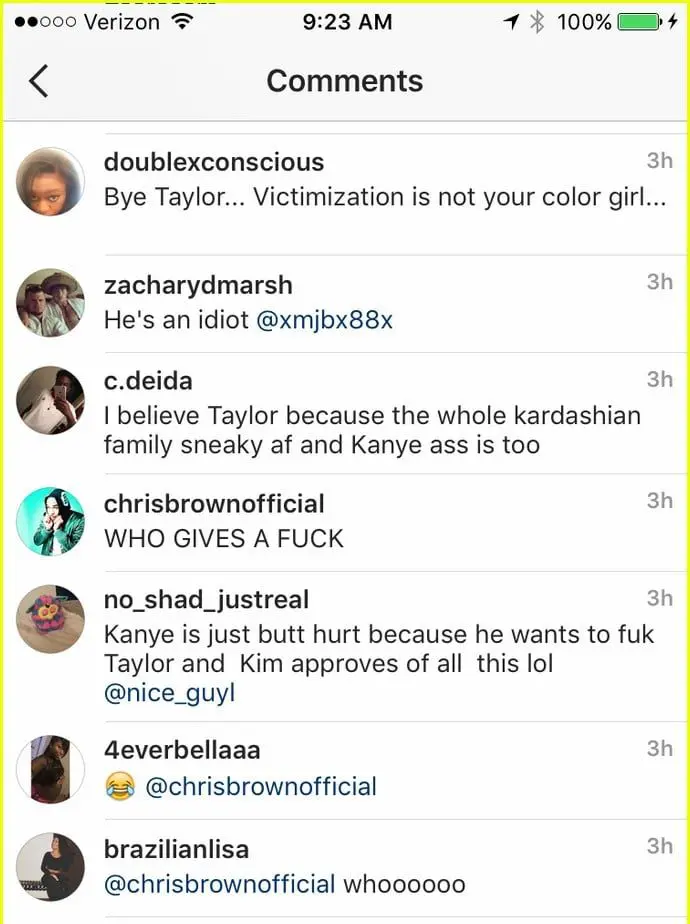Open zacharydmarsh profile picture
This screenshot has height=924, width=690.
(50, 303)
